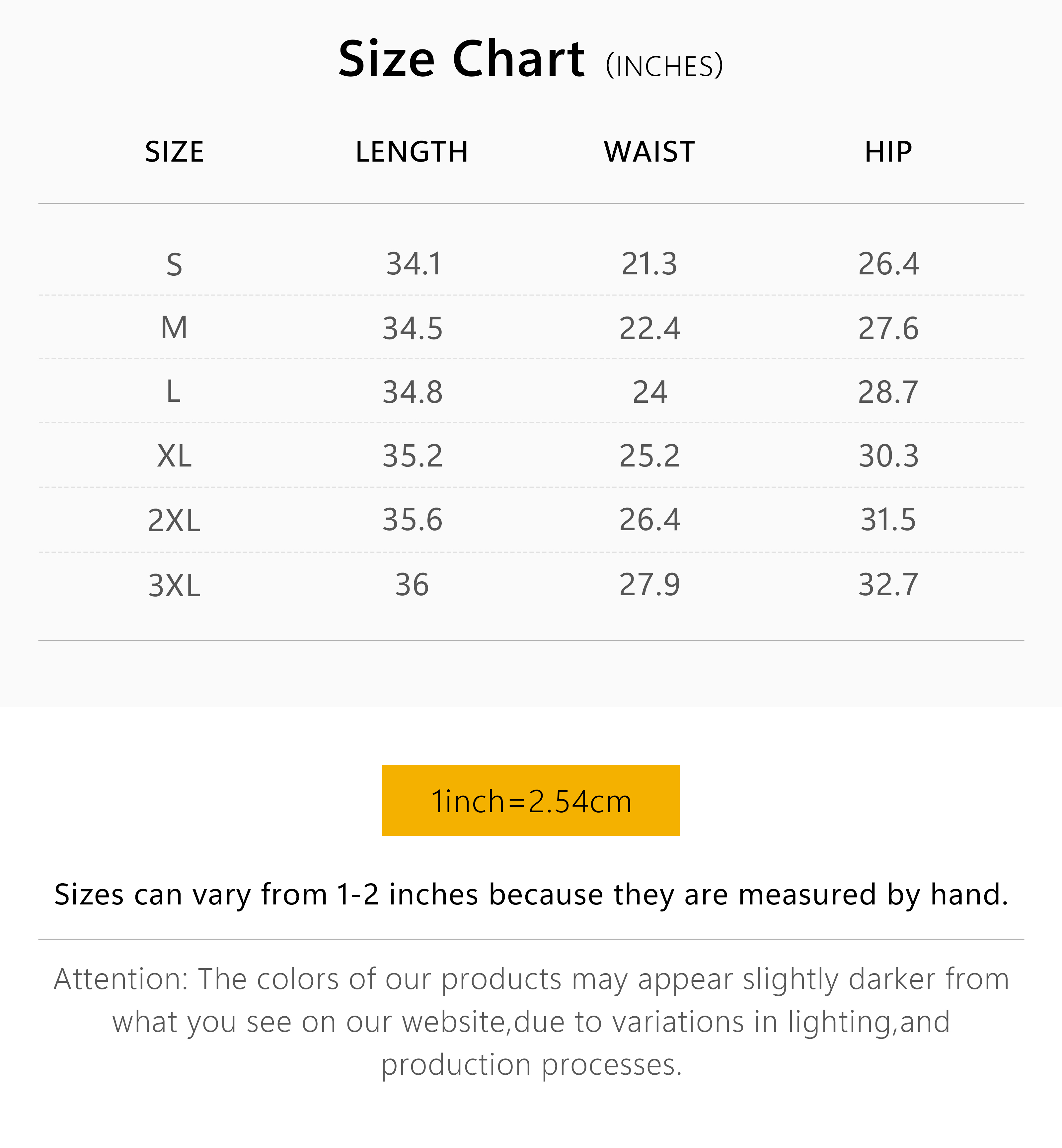Click the WAIST column header
Viewport: 1062px width, 1148px height.
(649, 152)
